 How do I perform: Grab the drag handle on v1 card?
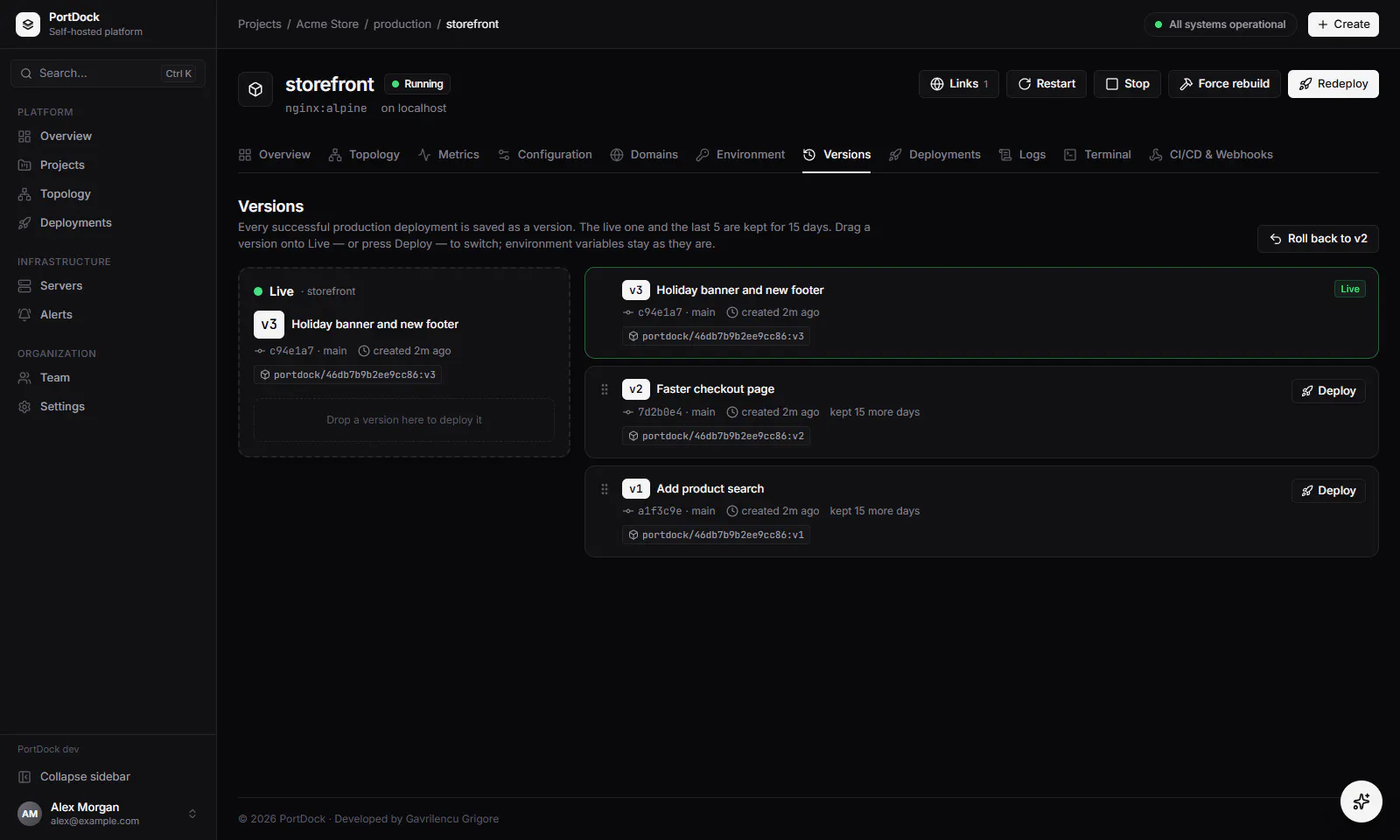[x=605, y=489]
